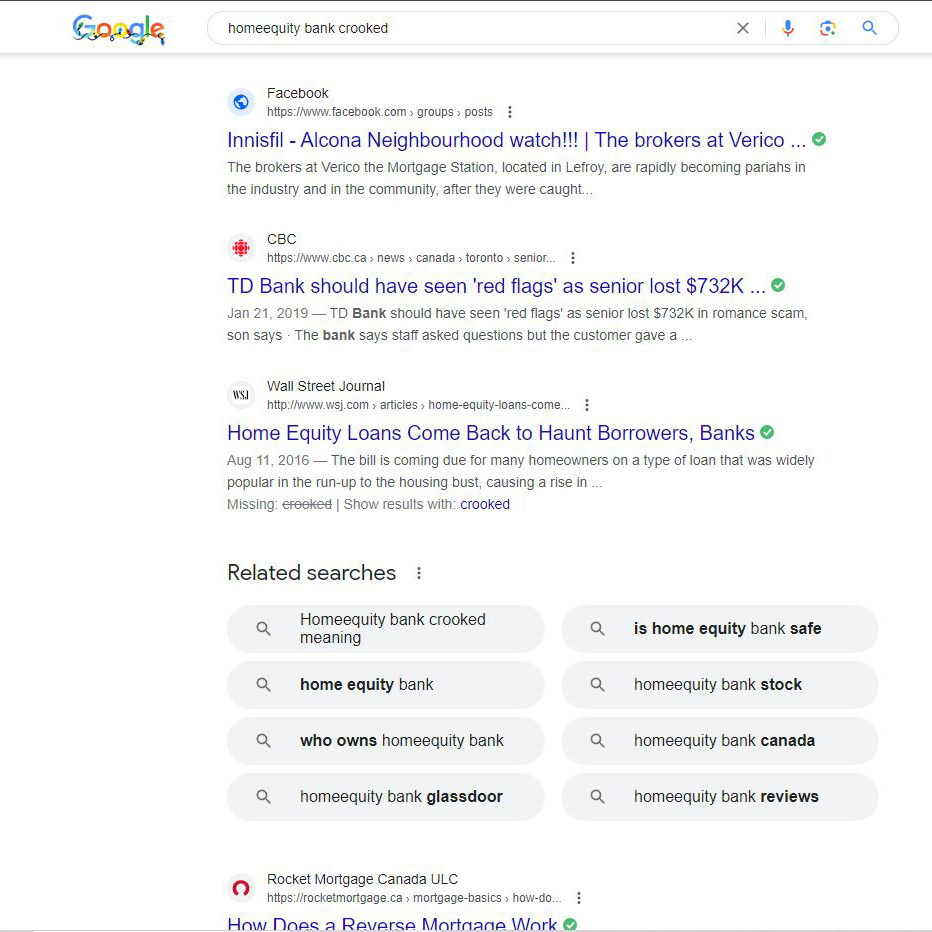Open the Facebook result favicon

coord(241,102)
